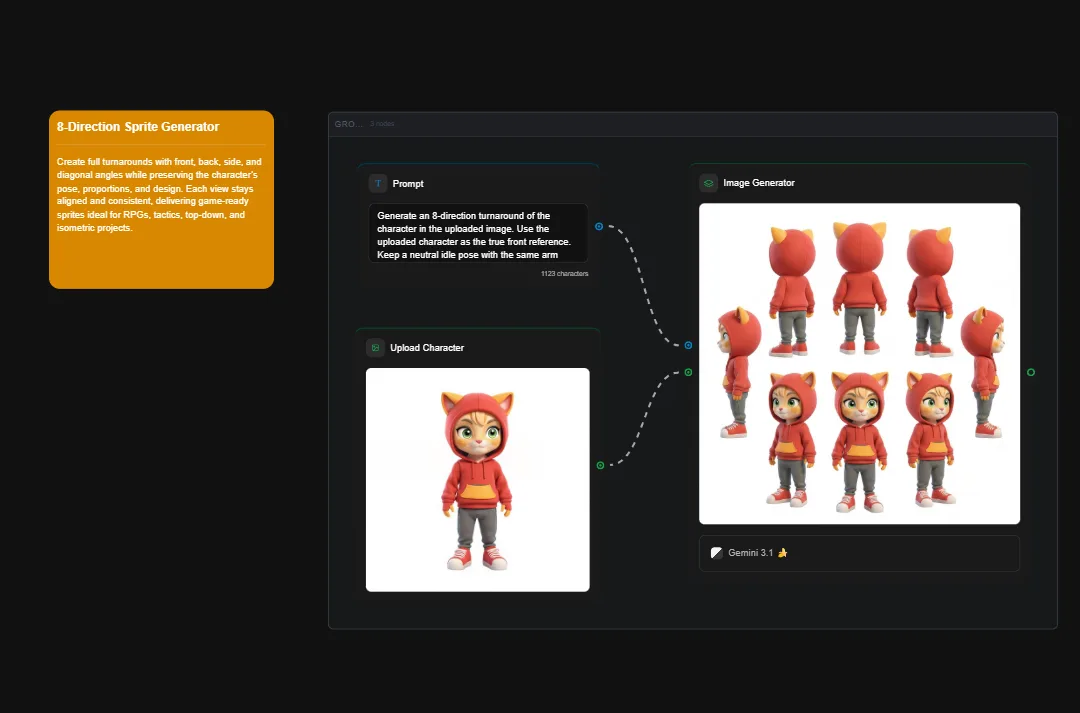This screenshot has width=1080, height=713.
Task: Click the 8-Direction Sprite Generator title
Action: [x=138, y=127]
